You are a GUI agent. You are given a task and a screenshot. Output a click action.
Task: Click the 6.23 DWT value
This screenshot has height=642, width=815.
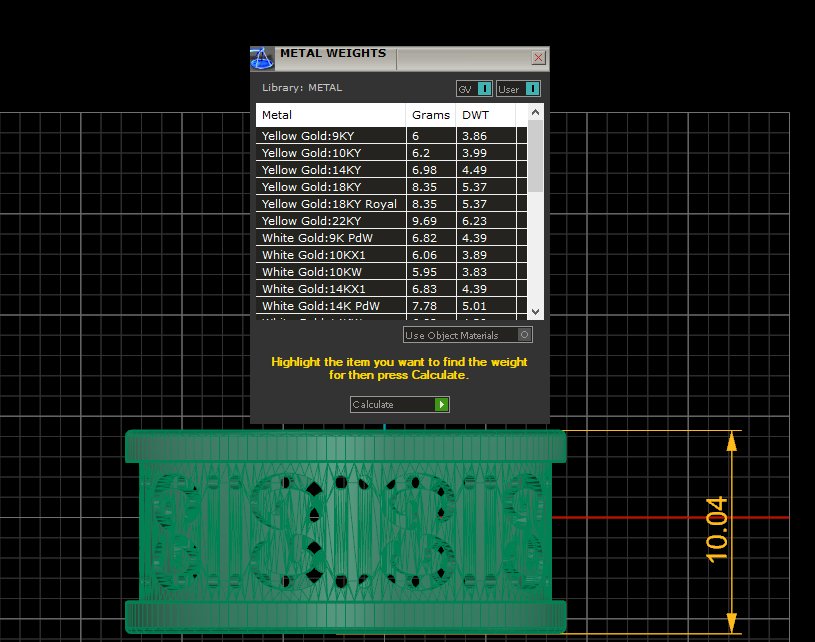tap(474, 221)
